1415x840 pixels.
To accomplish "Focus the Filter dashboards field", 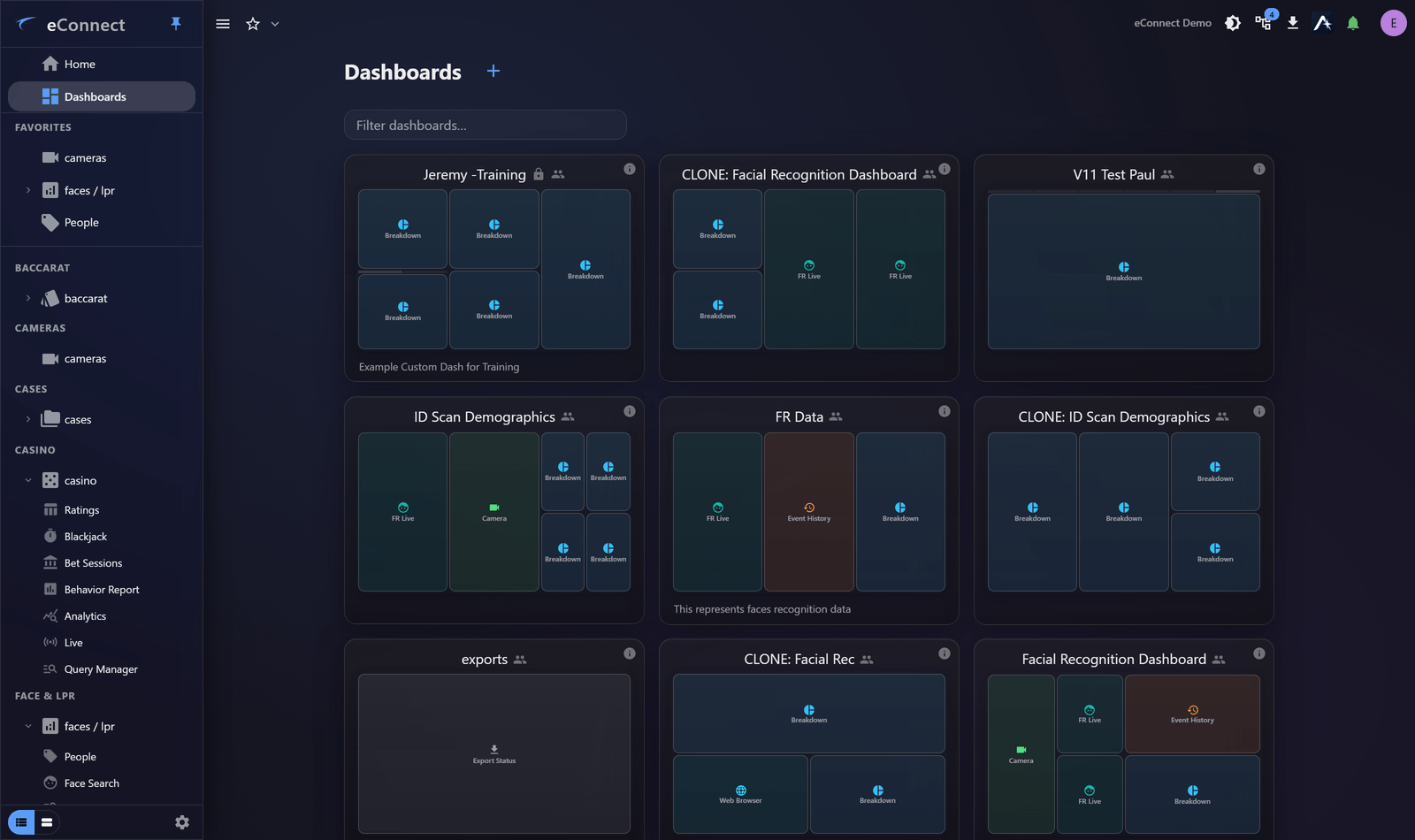I will point(486,125).
